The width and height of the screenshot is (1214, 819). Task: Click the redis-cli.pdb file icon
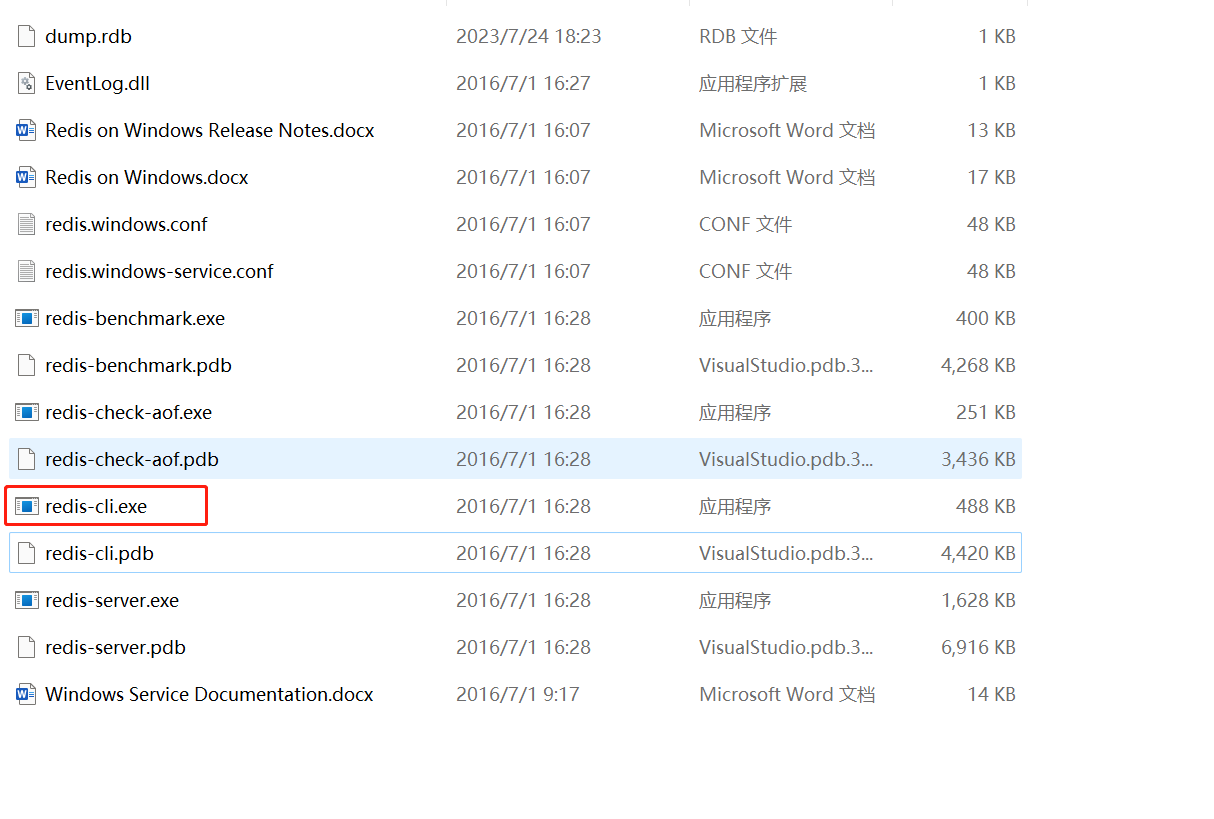27,553
